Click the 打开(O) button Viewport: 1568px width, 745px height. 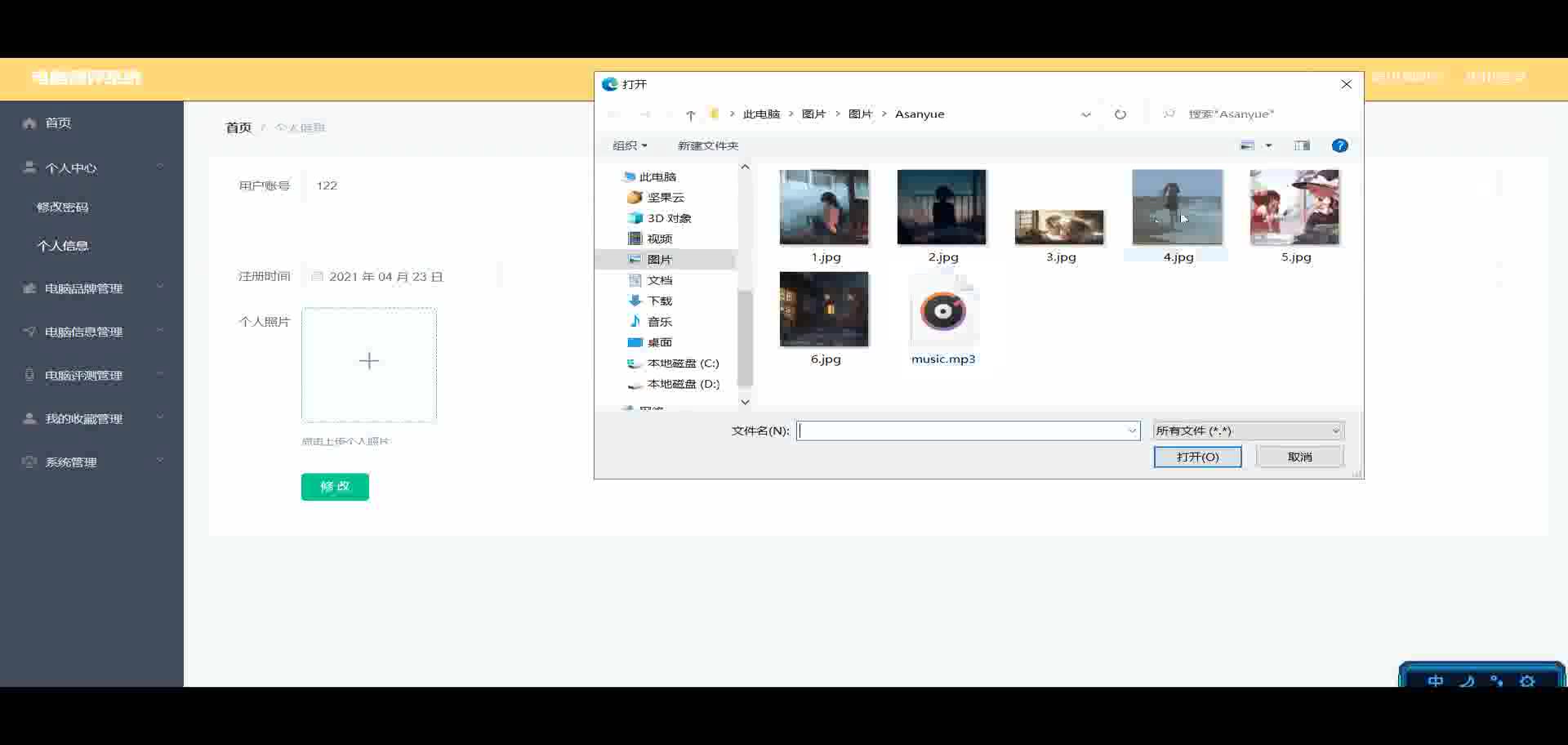[1197, 457]
